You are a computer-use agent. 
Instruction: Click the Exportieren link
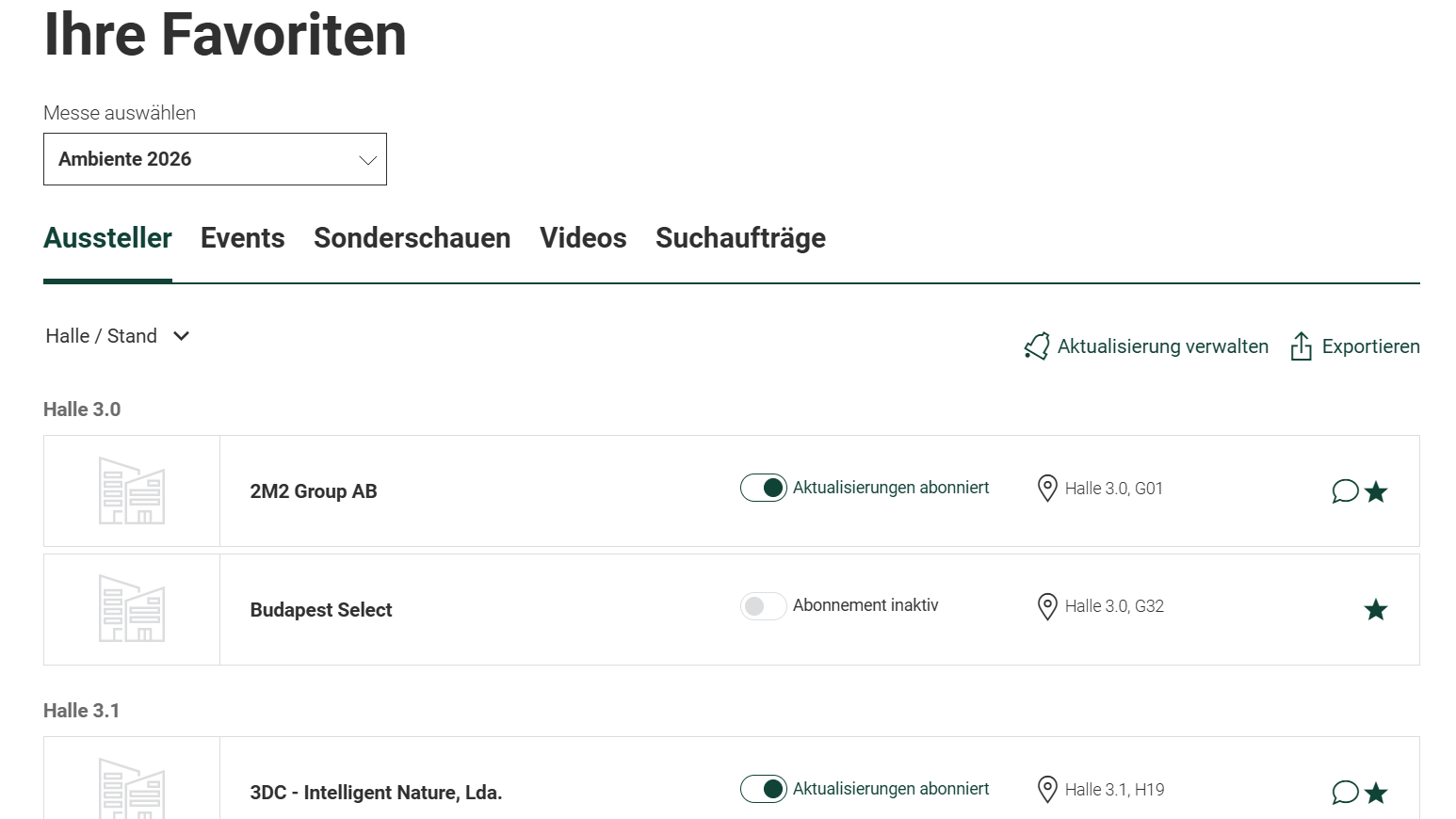[1371, 346]
